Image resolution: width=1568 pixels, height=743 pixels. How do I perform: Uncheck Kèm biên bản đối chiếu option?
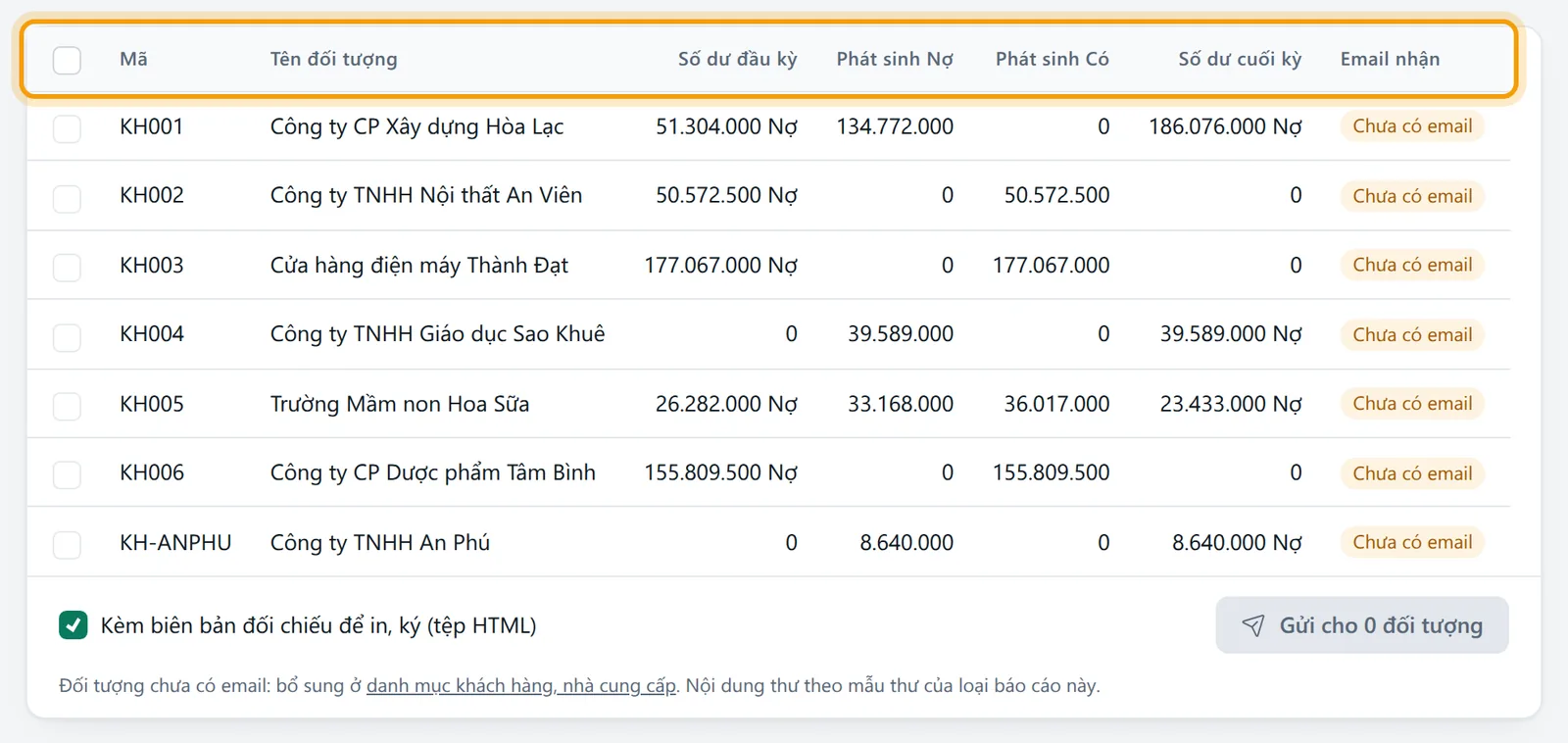73,624
